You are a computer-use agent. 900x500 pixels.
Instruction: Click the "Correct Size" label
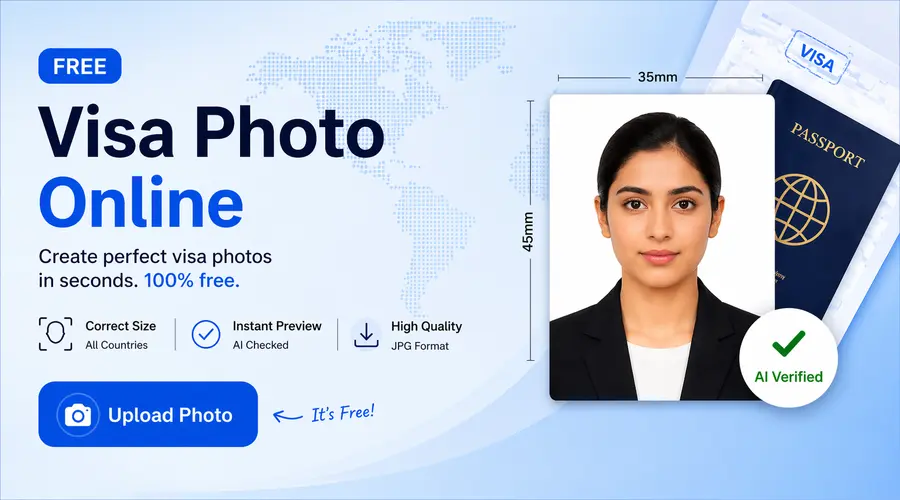coord(121,326)
